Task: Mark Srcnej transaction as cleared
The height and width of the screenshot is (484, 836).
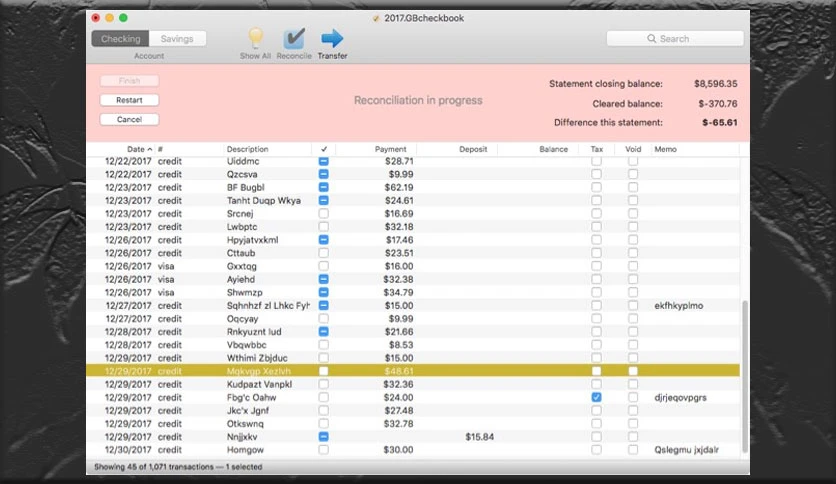Action: coord(324,213)
